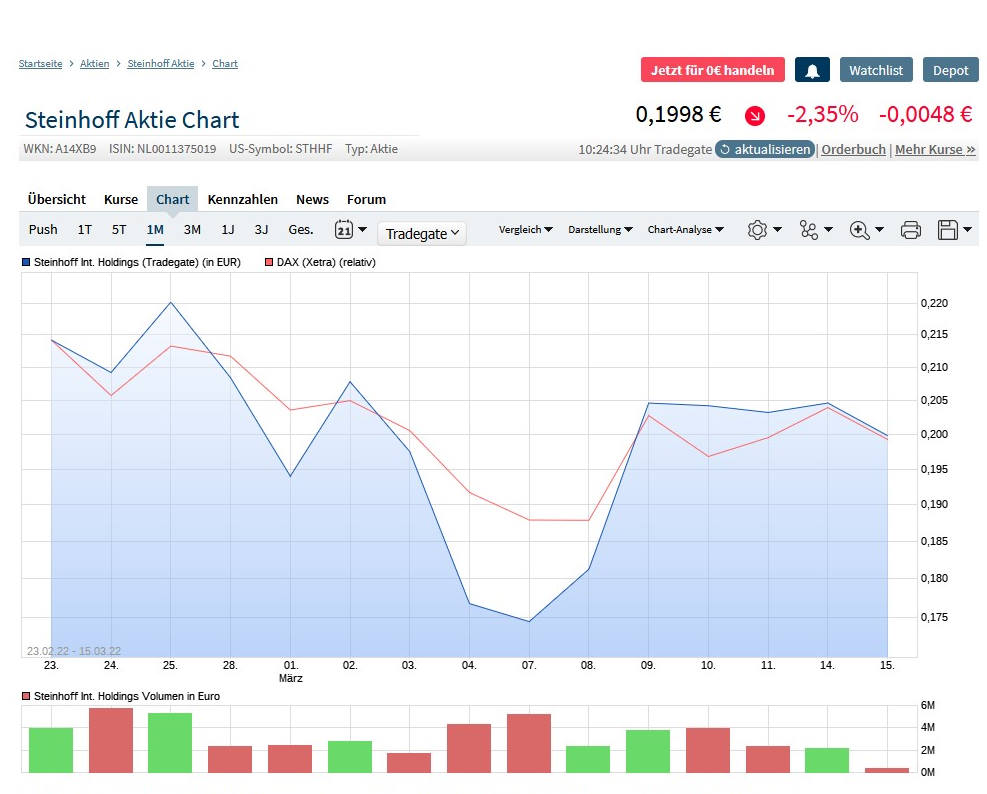Viewport: 987px width, 794px height.
Task: Open the chart settings gear icon
Action: tap(757, 230)
